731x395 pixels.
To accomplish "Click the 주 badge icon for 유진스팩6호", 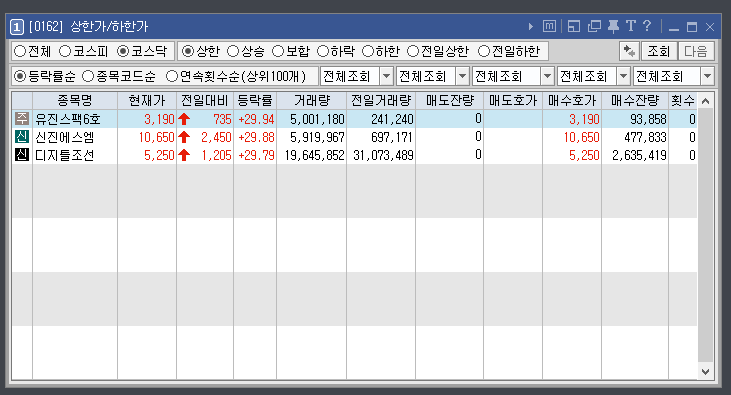I will (x=22, y=118).
